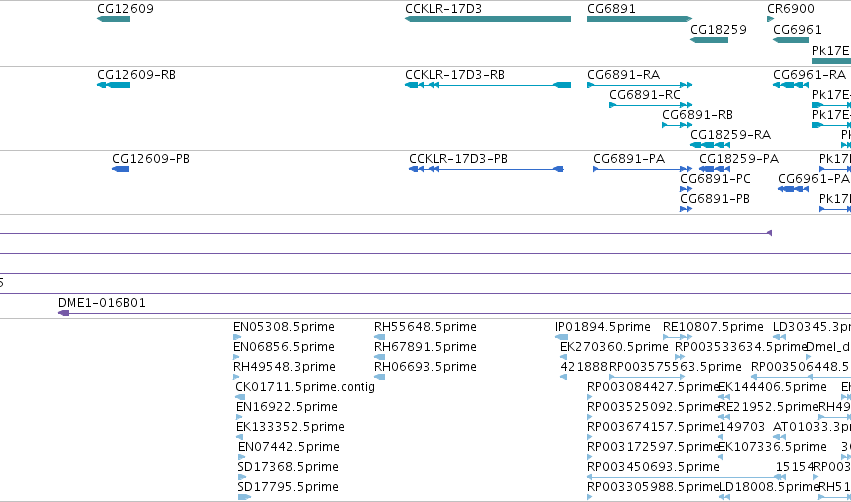Open EST IP01894.5prime

602,327
